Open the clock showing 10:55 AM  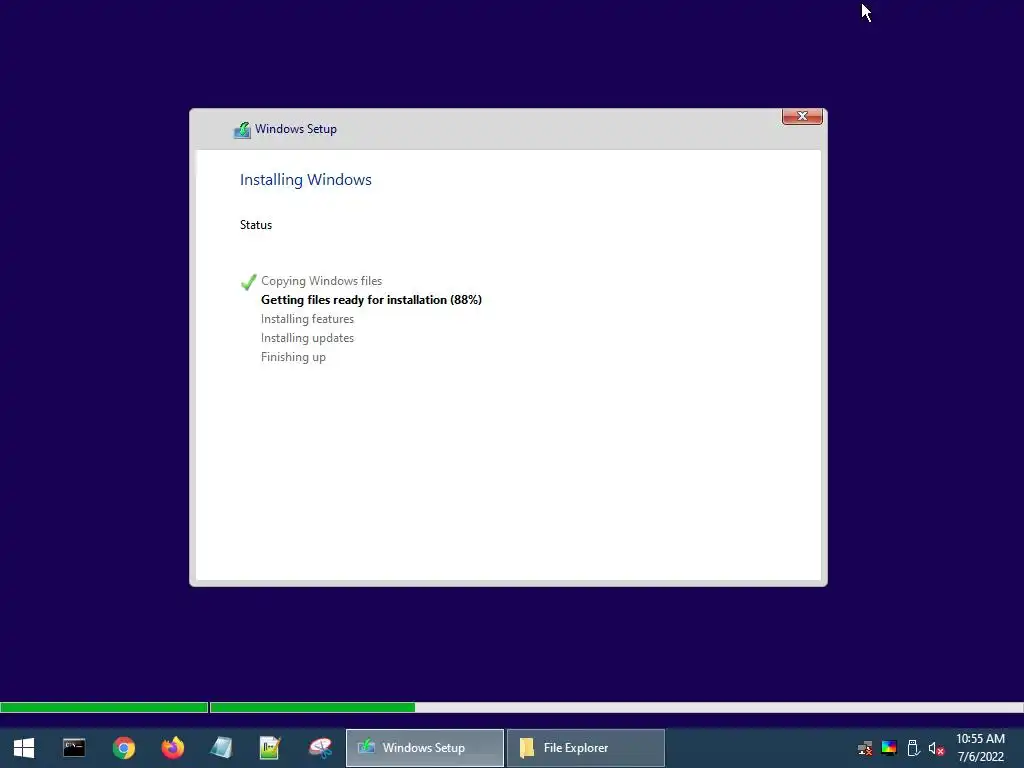[x=980, y=739]
